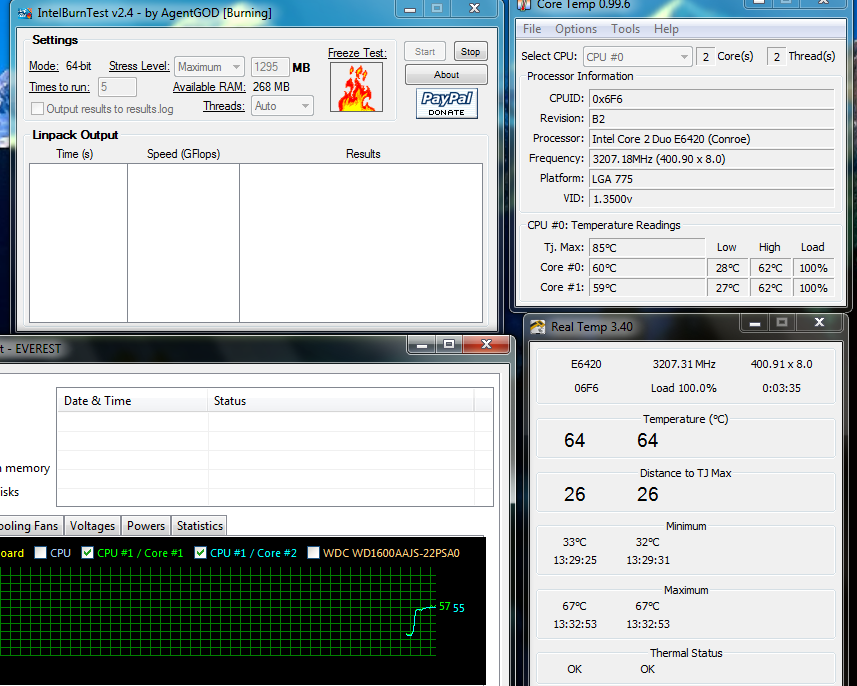
Task: Minimize the EVEREST window
Action: pyautogui.click(x=422, y=344)
